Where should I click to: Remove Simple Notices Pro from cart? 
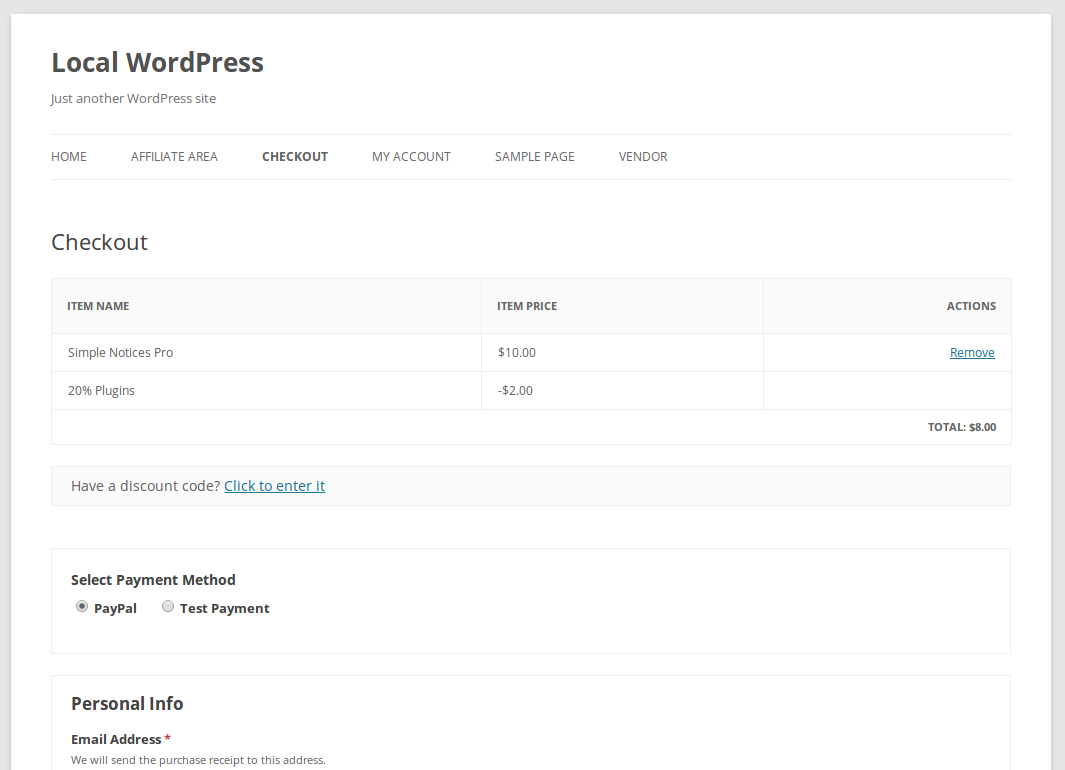972,352
